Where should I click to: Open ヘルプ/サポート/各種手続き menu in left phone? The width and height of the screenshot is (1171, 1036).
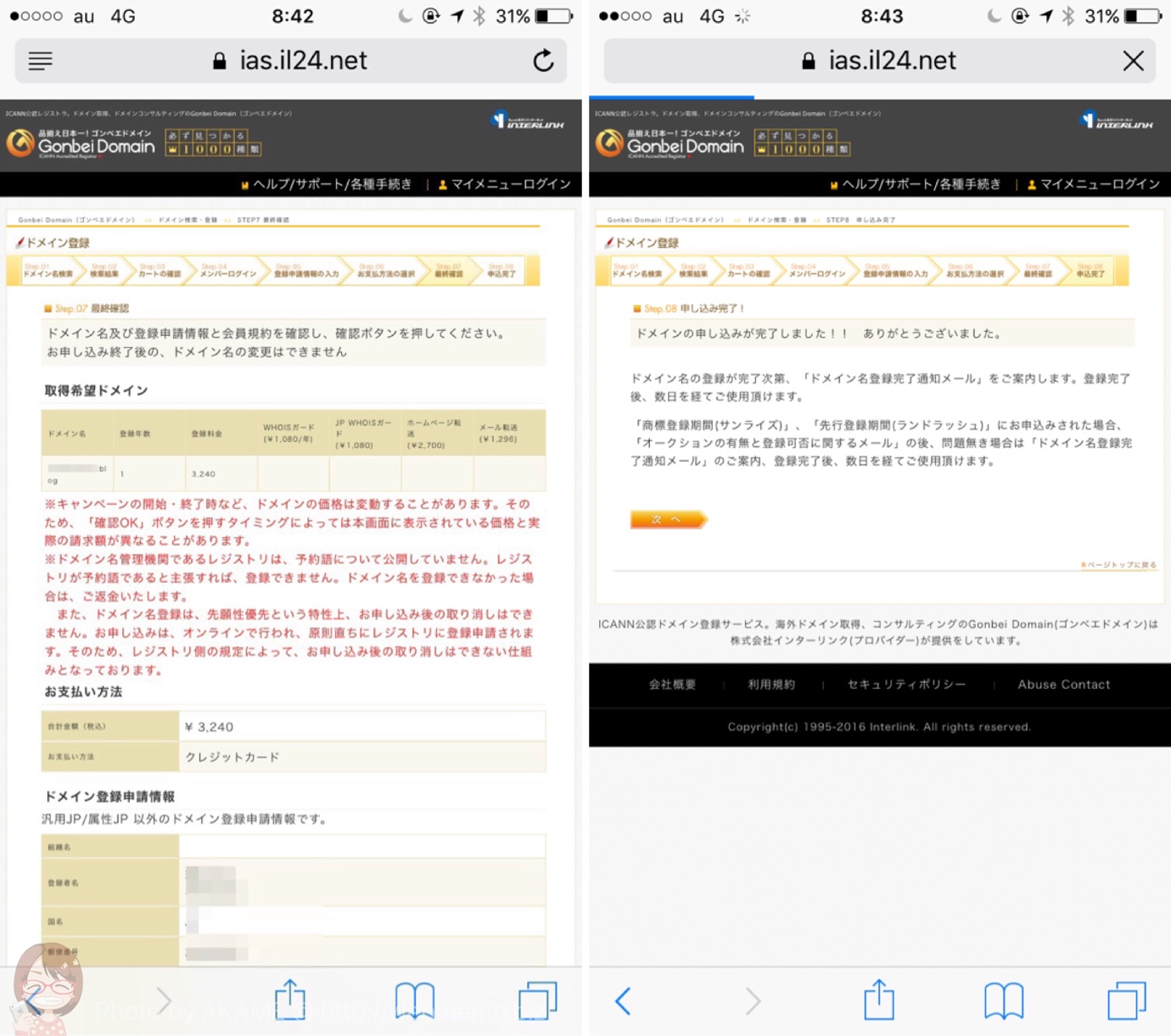327,184
